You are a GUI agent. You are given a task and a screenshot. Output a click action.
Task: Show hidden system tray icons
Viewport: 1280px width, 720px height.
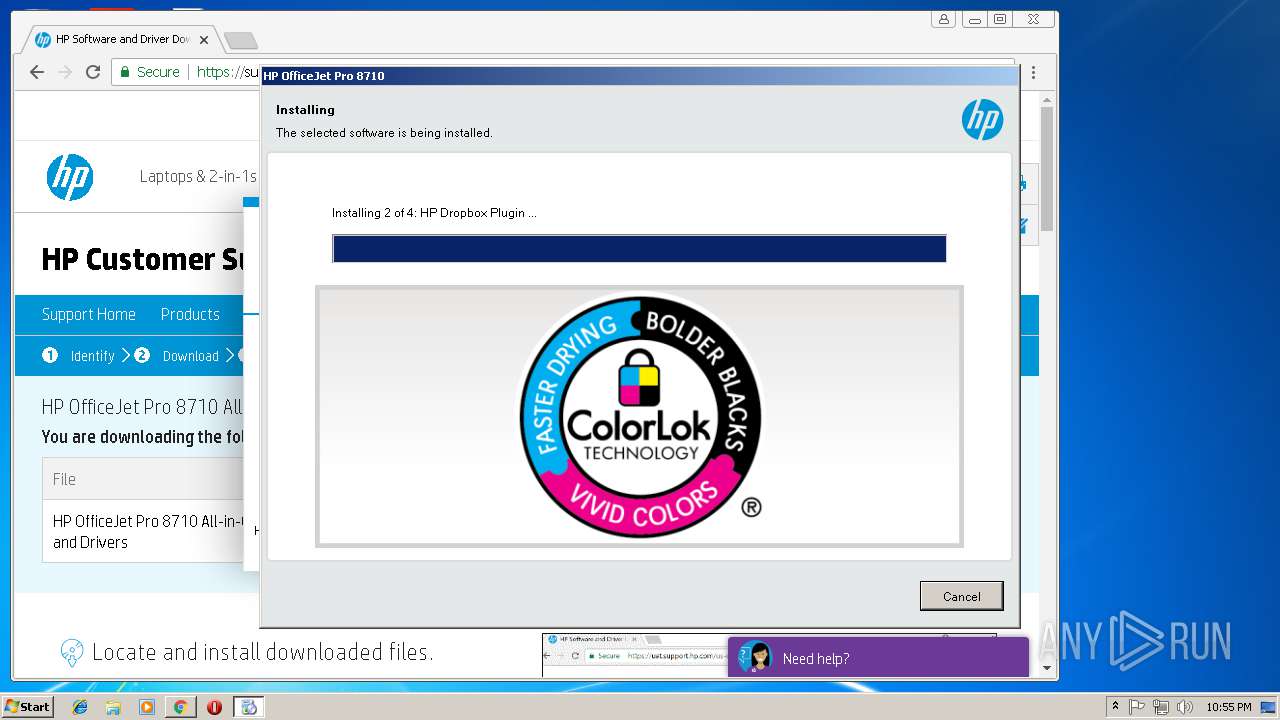[x=1115, y=707]
